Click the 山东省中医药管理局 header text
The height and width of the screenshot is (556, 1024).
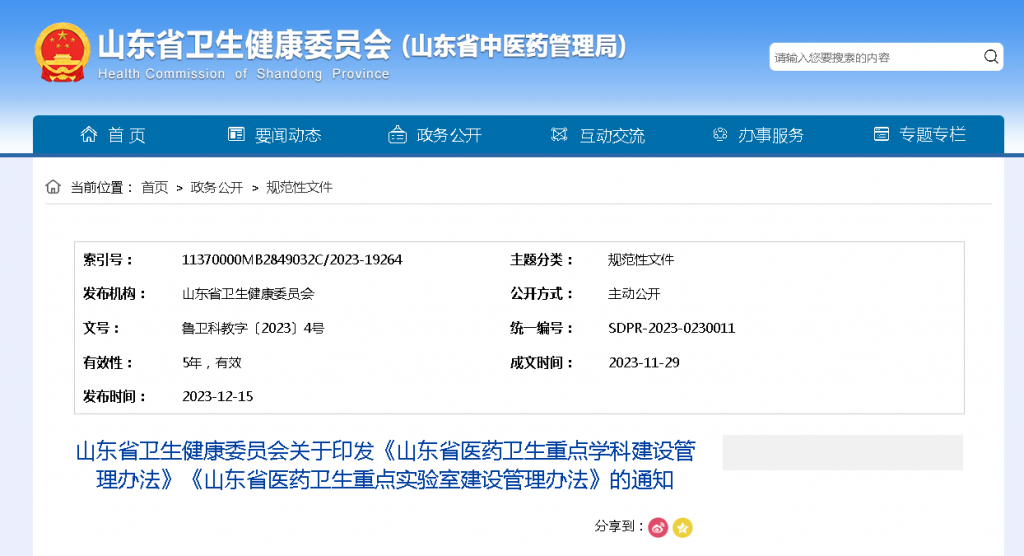click(514, 46)
